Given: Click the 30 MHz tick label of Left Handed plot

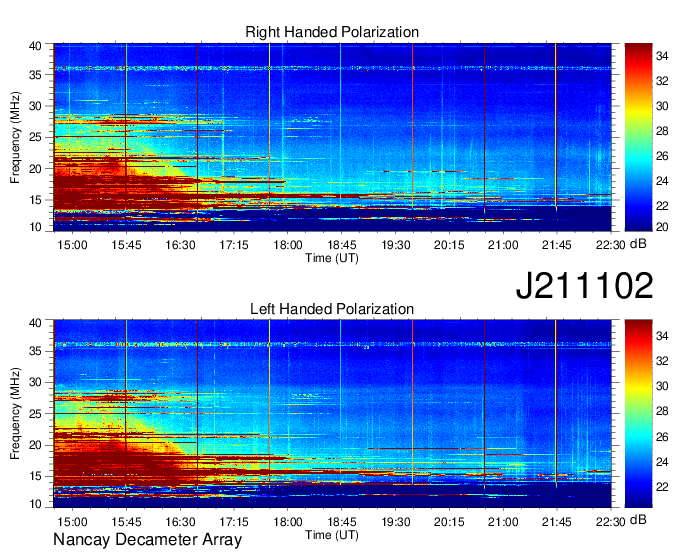Looking at the screenshot, I should (x=35, y=382).
